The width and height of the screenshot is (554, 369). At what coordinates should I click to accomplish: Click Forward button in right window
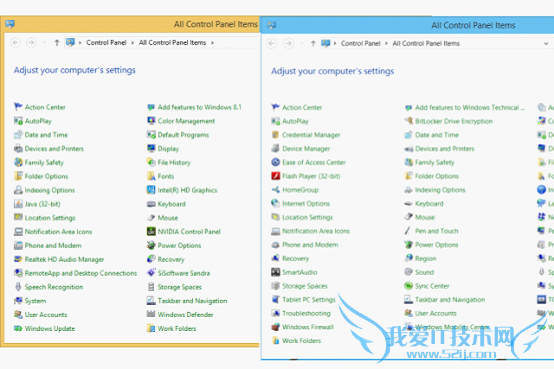click(x=289, y=43)
